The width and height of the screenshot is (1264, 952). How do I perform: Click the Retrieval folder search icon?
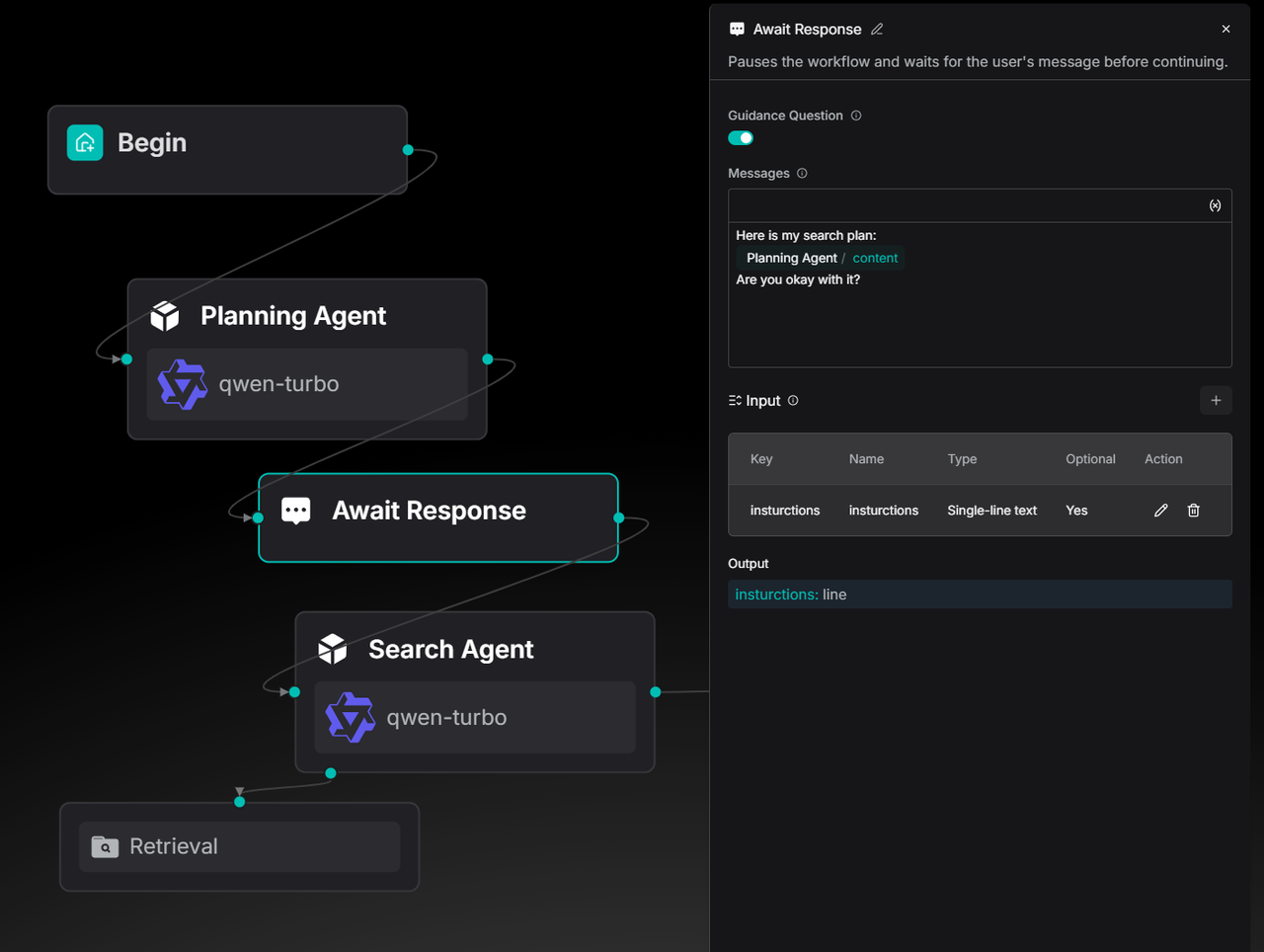point(105,846)
